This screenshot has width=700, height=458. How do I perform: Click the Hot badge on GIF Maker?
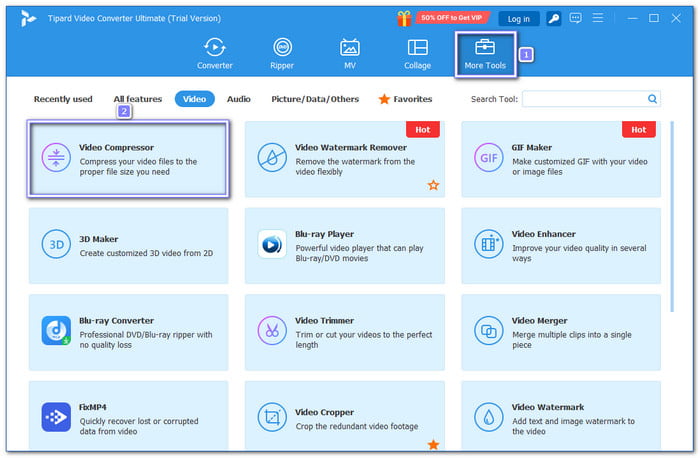(x=638, y=129)
